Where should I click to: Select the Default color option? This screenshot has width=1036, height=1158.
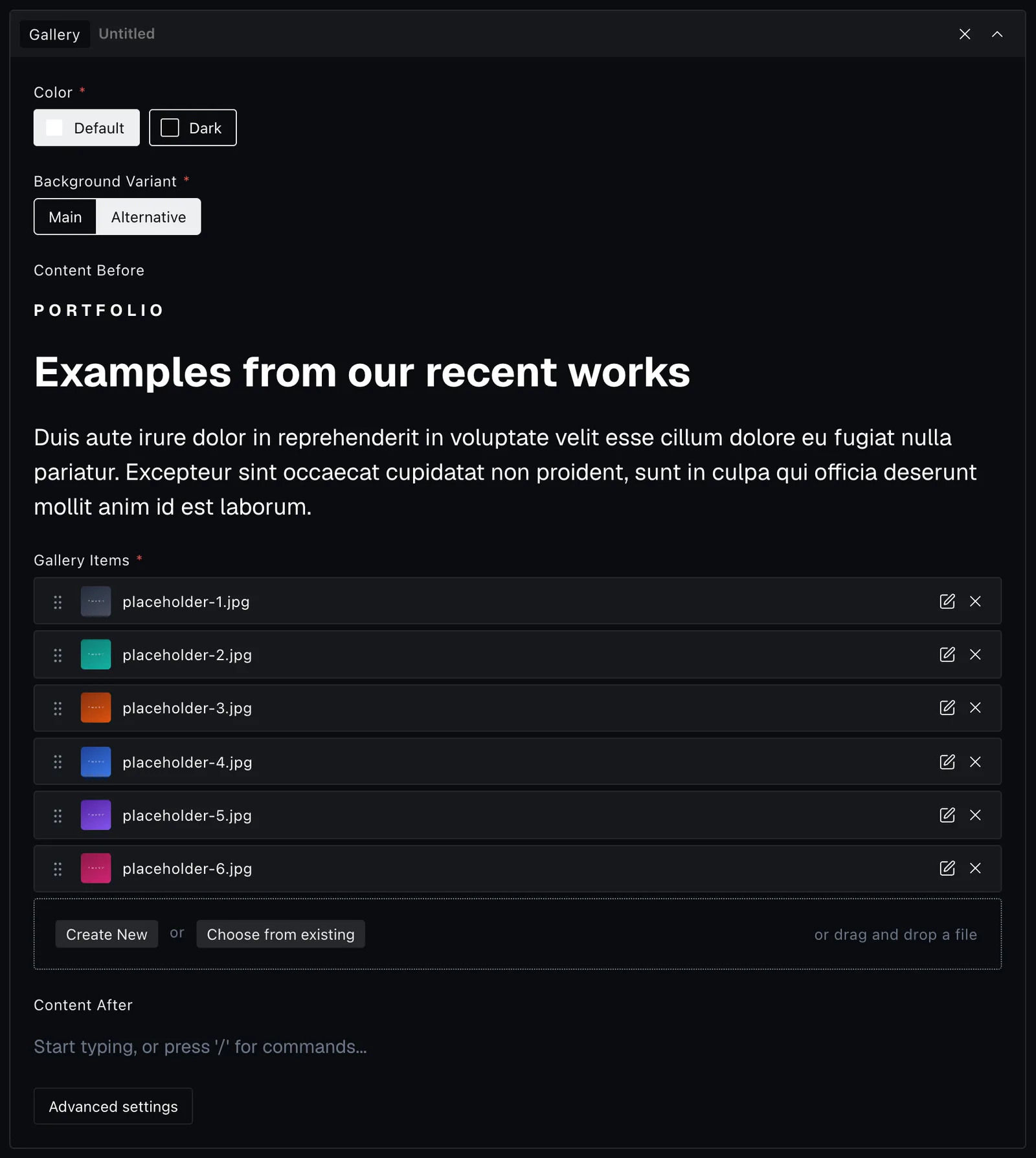click(x=87, y=128)
